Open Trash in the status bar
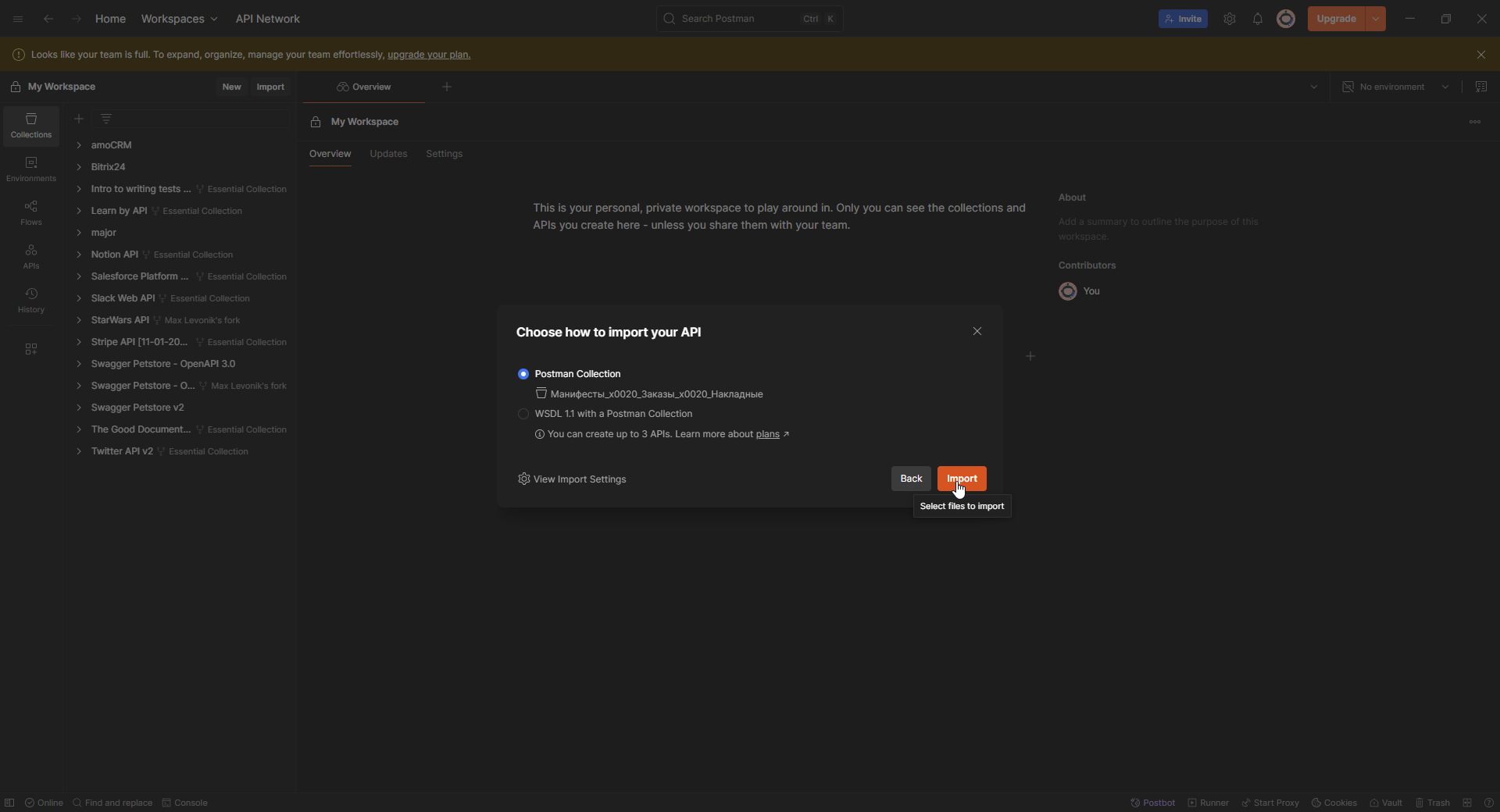Image resolution: width=1500 pixels, height=812 pixels. 1432,803
